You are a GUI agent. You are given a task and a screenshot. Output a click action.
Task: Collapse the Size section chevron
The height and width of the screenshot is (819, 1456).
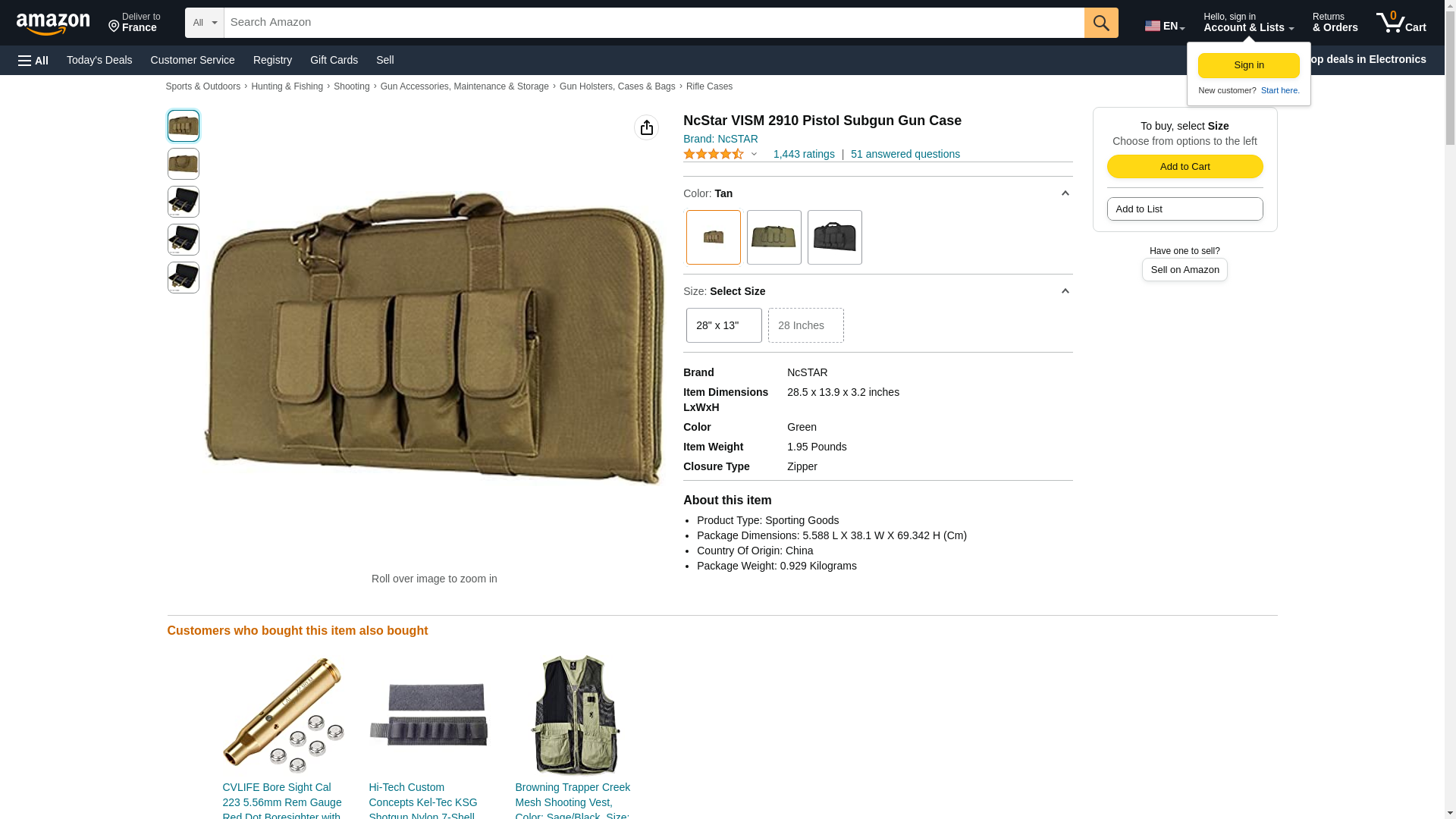point(1065,291)
